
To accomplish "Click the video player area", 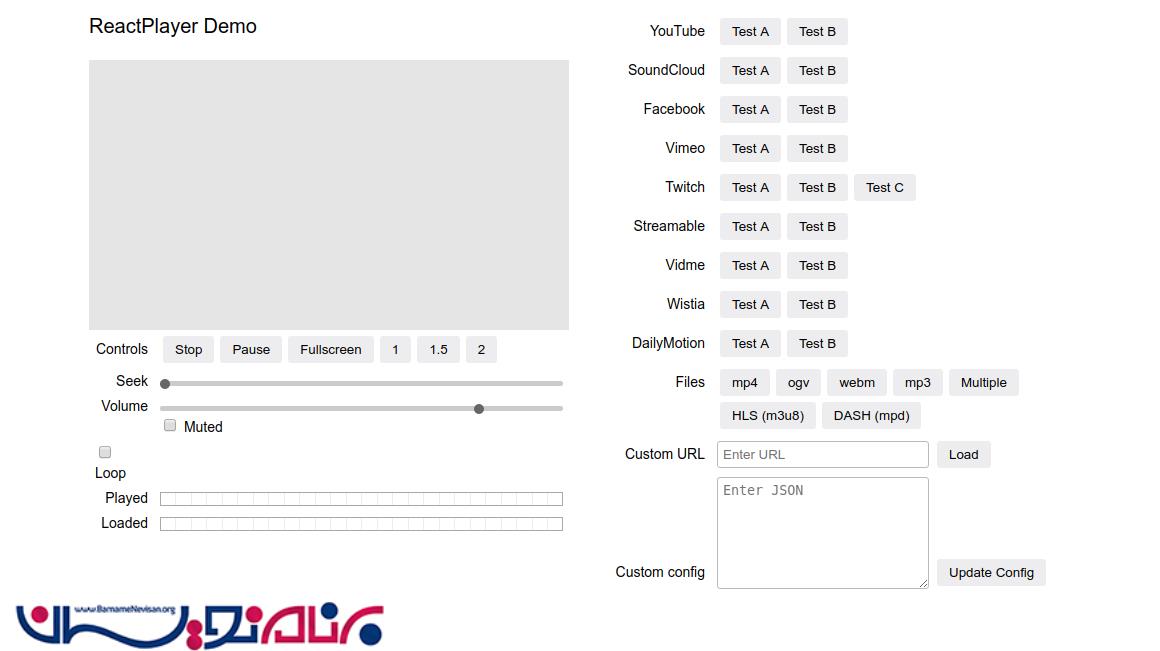I will pyautogui.click(x=328, y=195).
